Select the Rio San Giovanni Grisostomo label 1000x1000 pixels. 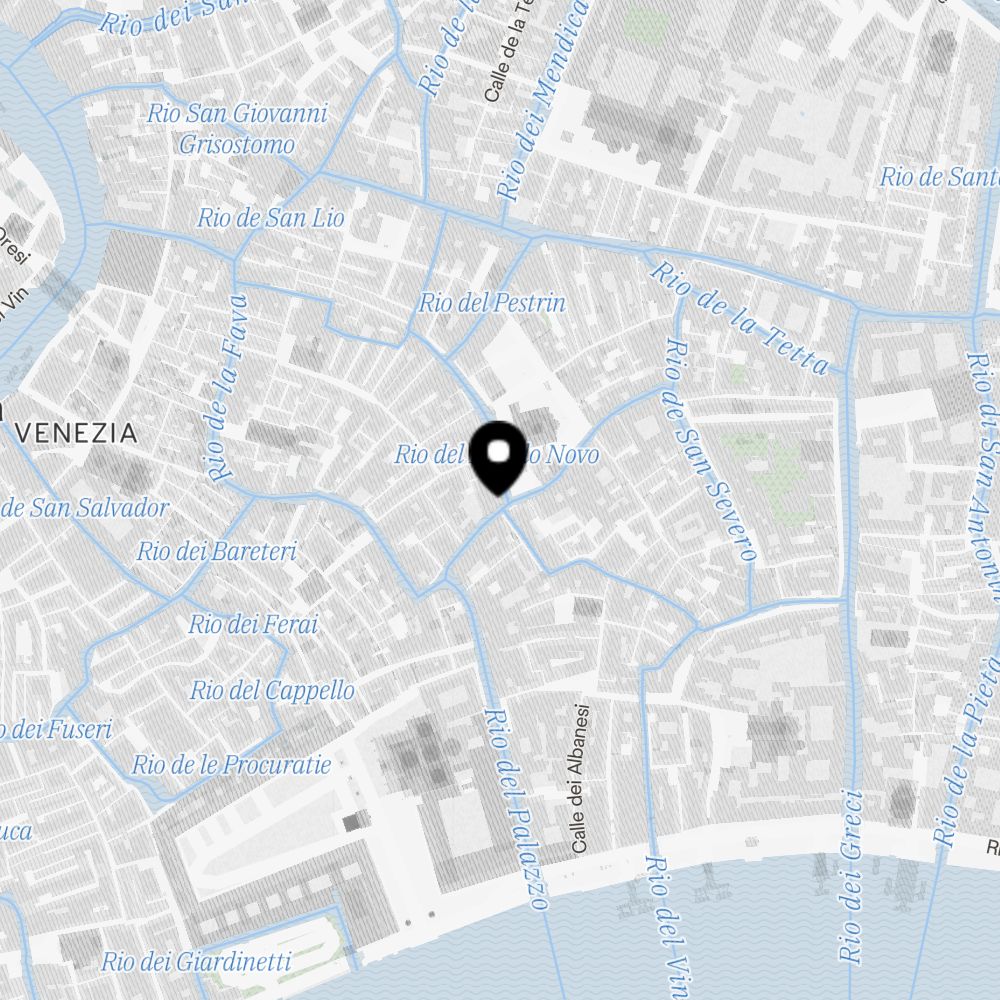(237, 129)
